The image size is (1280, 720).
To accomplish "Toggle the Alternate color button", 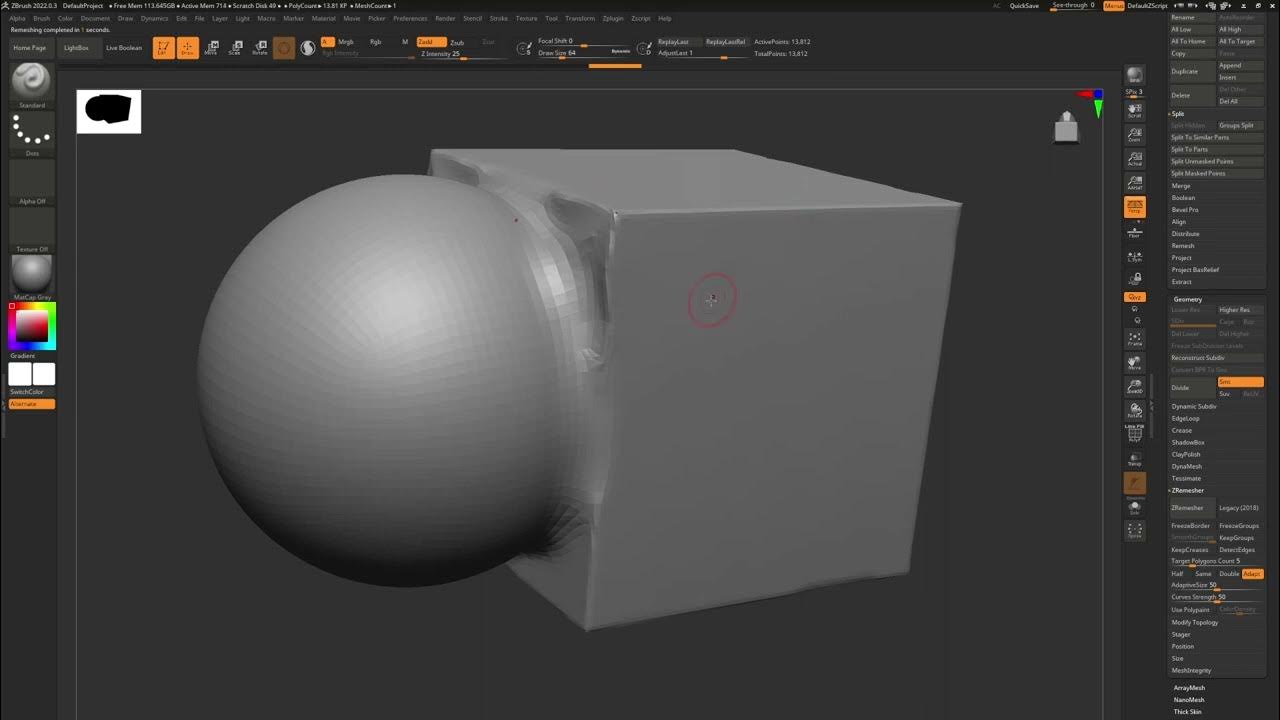I will [x=32, y=404].
